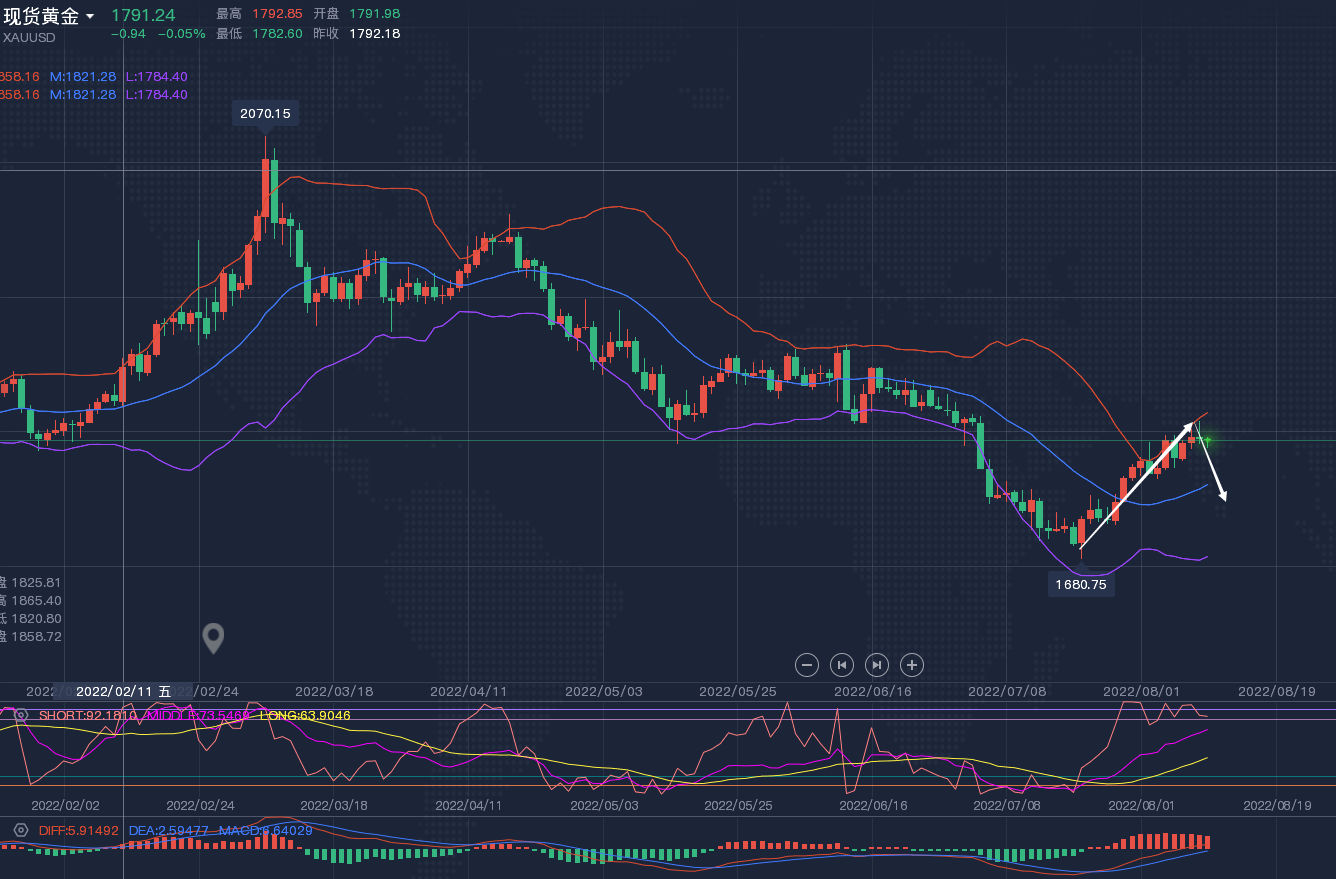Click the latest price 1791.24 in header
Viewport: 1336px width, 879px height.
tap(142, 15)
